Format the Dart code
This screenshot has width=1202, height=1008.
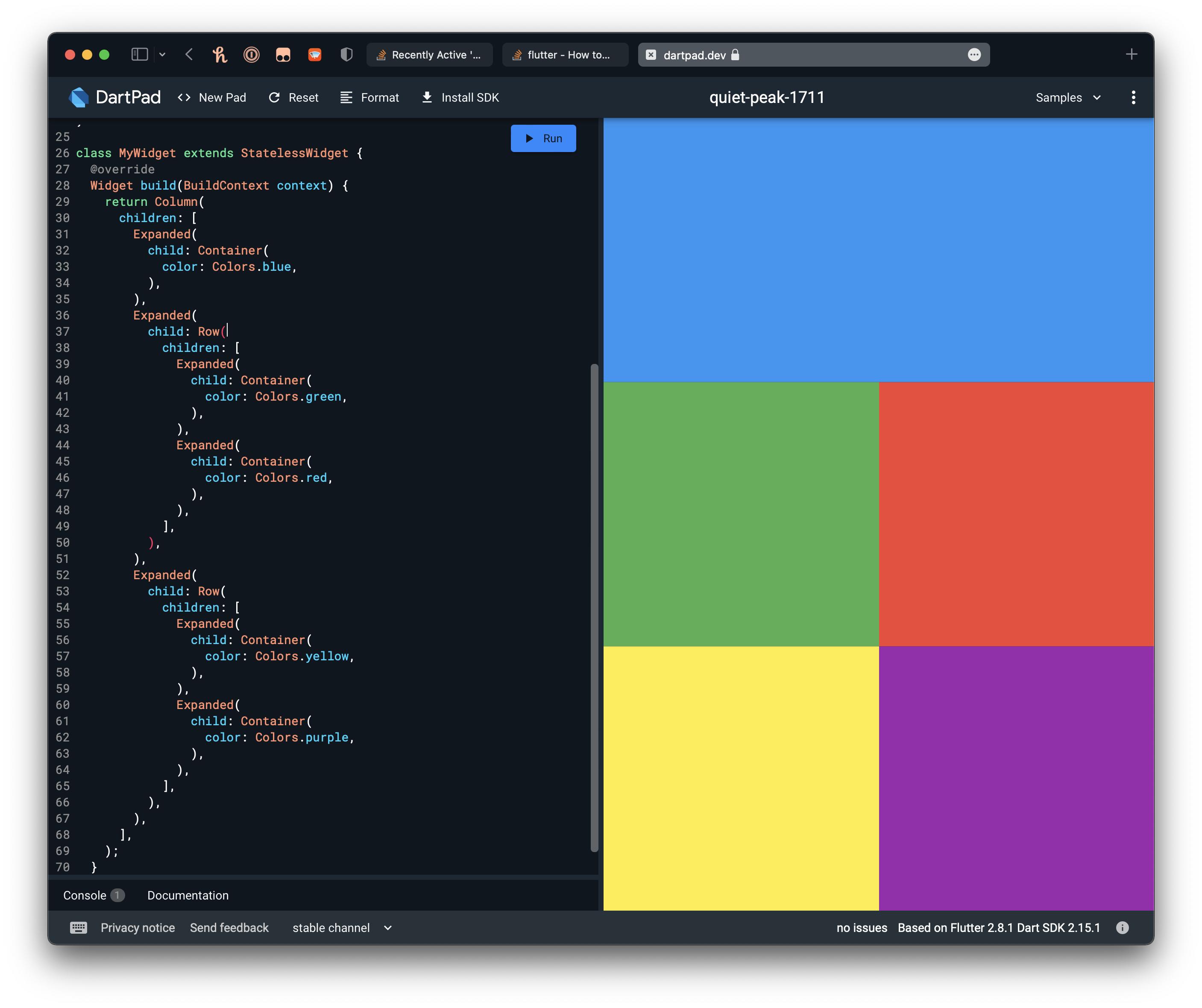pyautogui.click(x=369, y=97)
